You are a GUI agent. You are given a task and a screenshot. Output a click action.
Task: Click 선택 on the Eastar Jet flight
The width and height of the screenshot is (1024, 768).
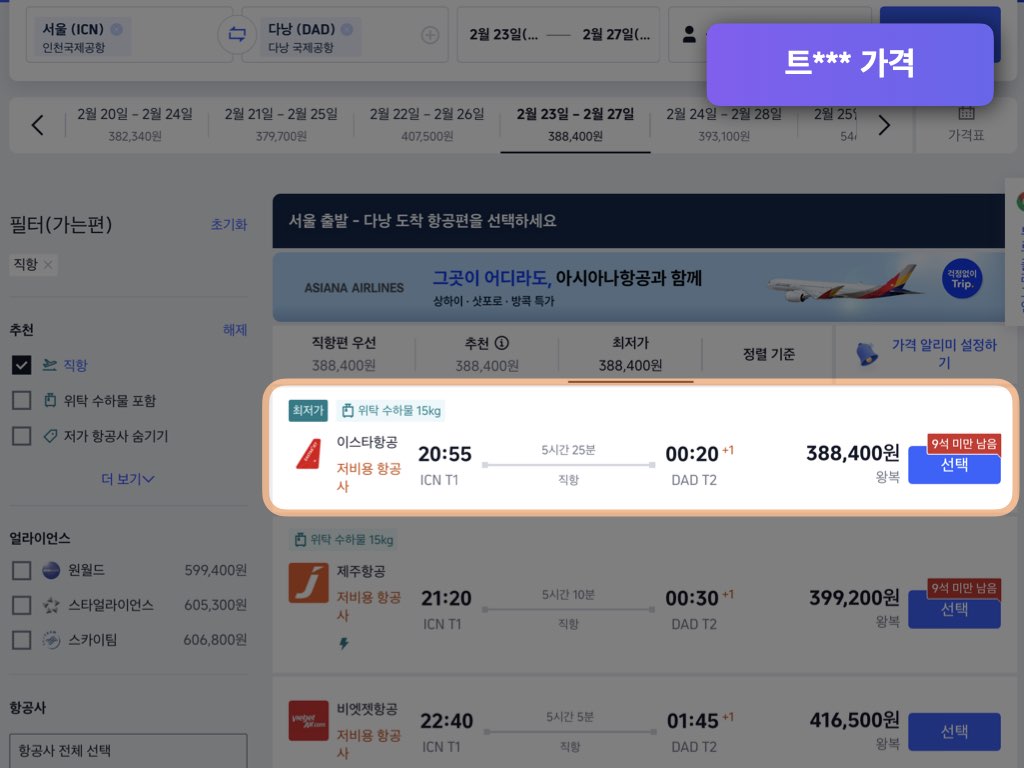pyautogui.click(x=954, y=465)
